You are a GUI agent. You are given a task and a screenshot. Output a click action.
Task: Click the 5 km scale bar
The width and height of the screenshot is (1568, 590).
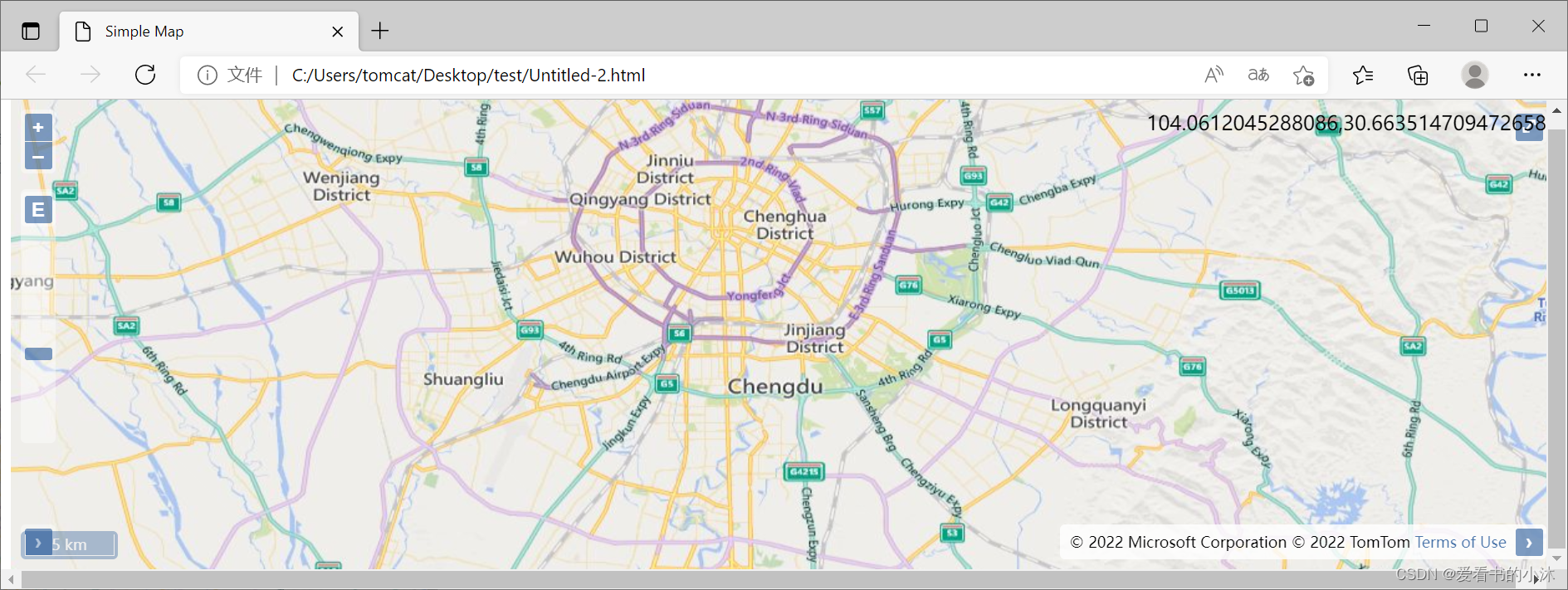click(70, 545)
